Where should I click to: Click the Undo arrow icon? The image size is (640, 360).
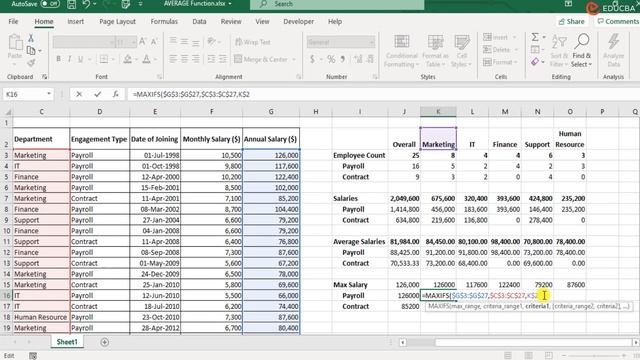coord(86,4)
